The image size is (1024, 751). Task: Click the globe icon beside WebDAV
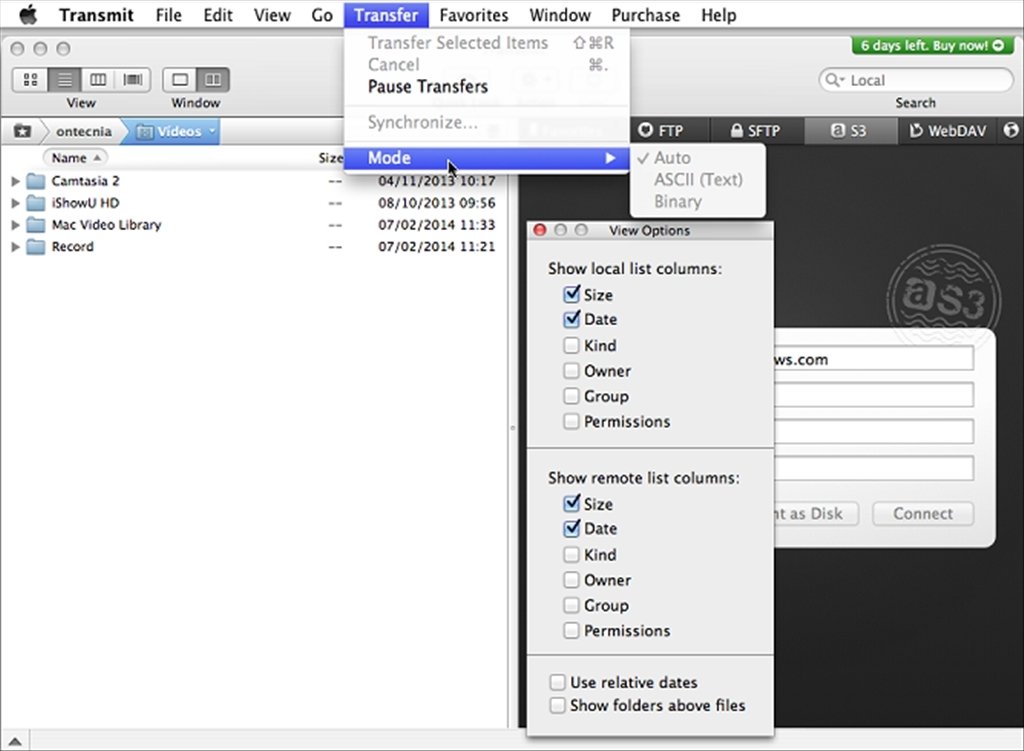1011,130
